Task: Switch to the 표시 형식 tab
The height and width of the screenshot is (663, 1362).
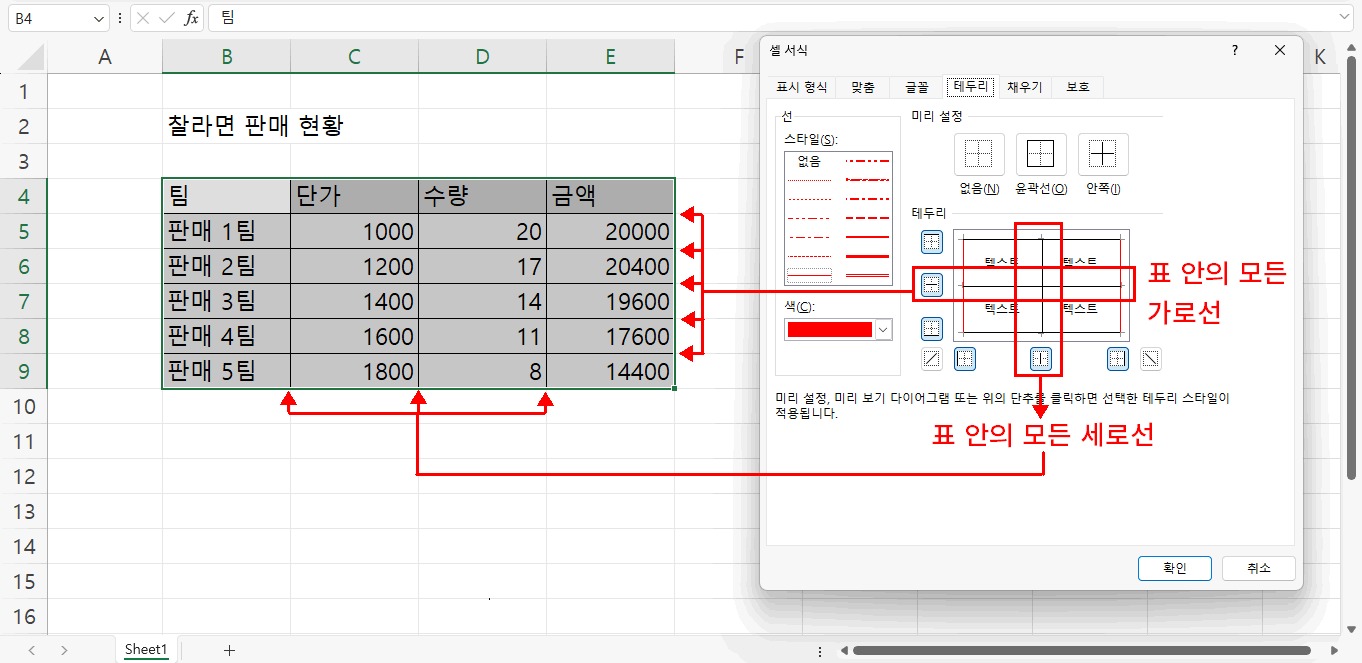Action: 802,87
